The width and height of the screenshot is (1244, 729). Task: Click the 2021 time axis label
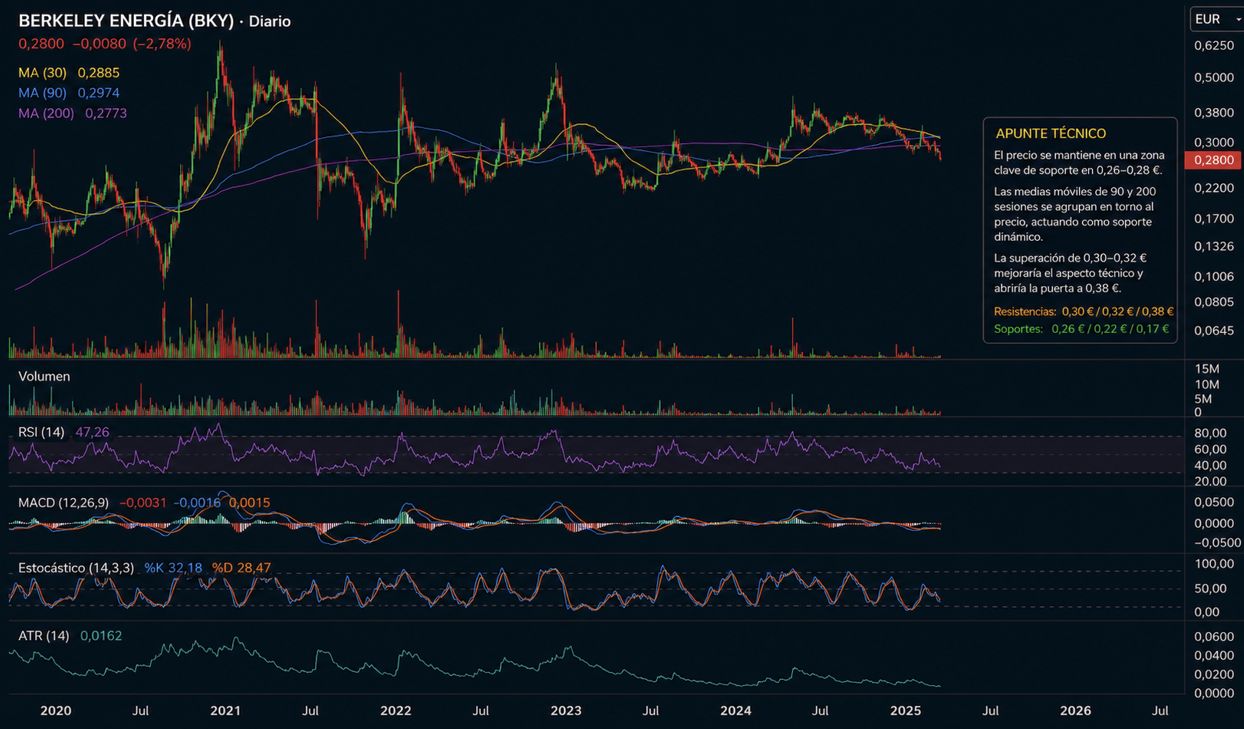pos(225,711)
